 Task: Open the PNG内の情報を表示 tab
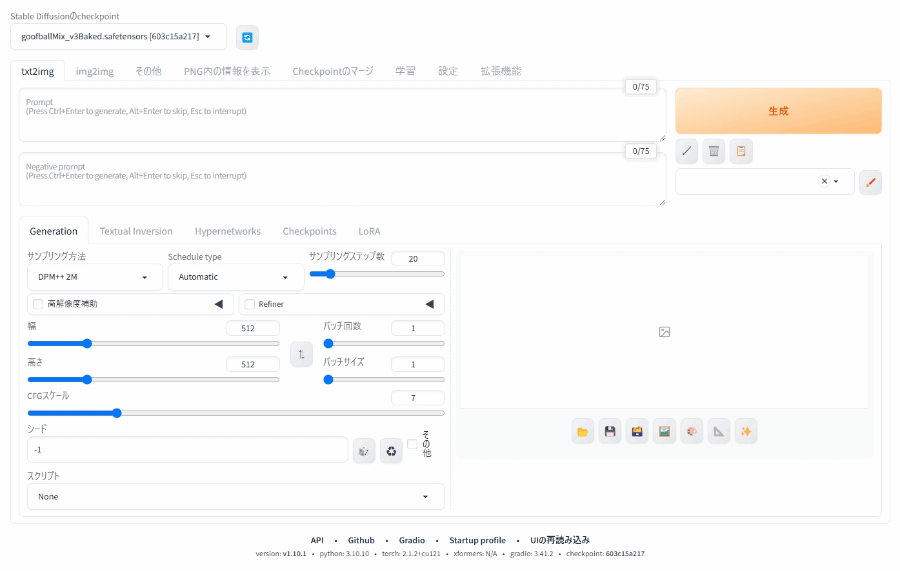click(x=227, y=71)
